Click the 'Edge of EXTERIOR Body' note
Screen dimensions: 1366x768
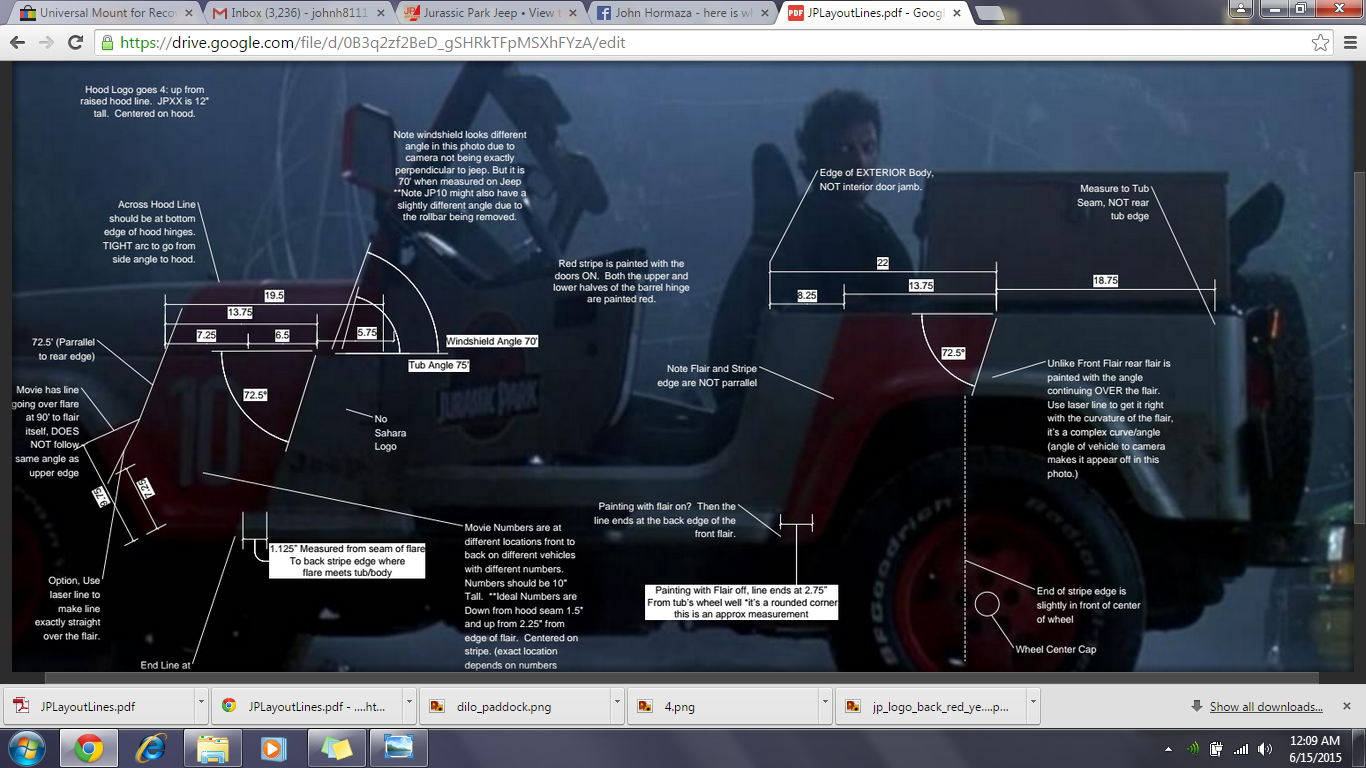tap(876, 180)
